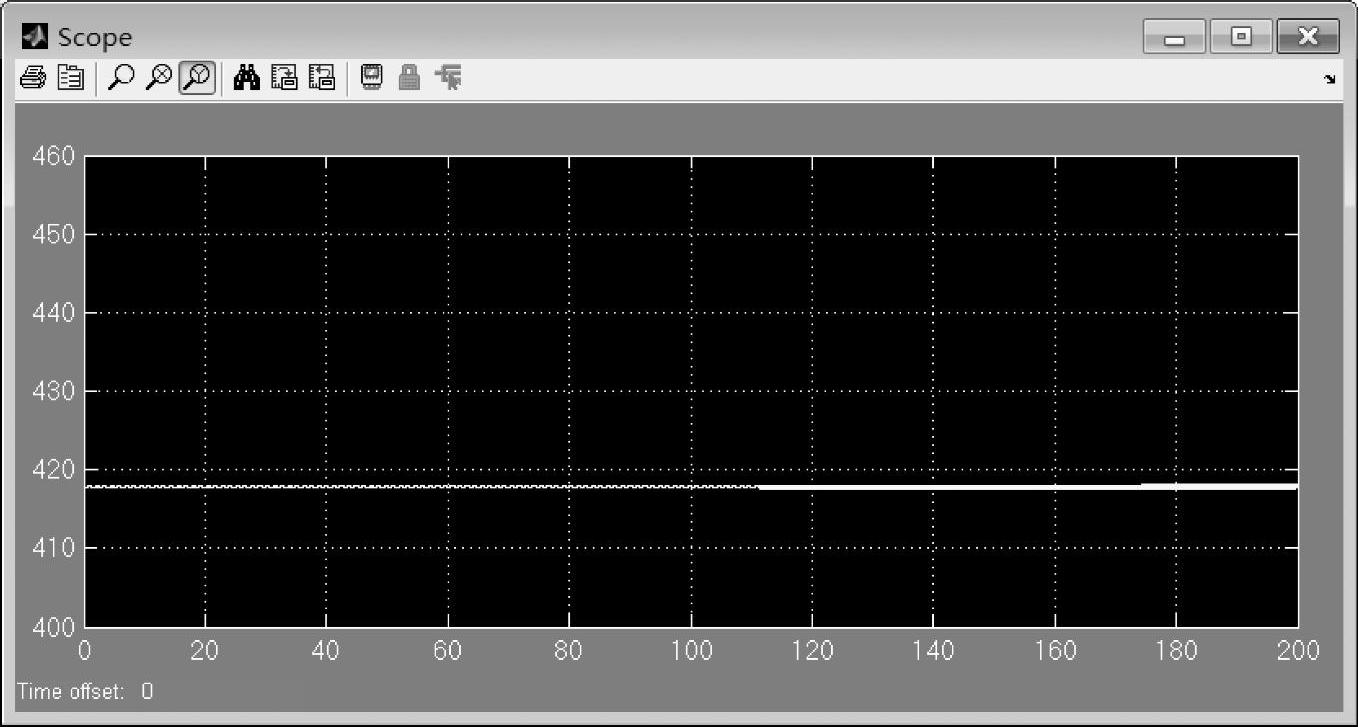Click the "Scope" window title text
Screen dimensions: 1358x727
tap(95, 38)
